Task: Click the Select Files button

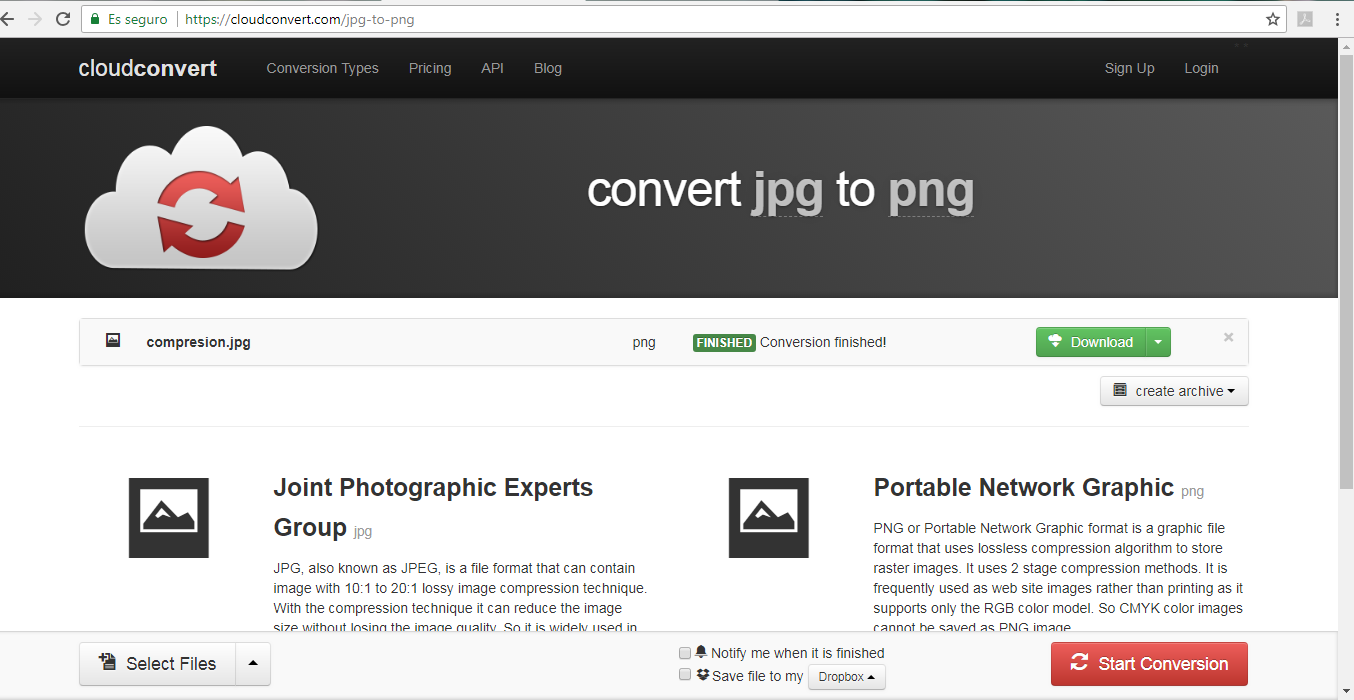Action: point(158,664)
